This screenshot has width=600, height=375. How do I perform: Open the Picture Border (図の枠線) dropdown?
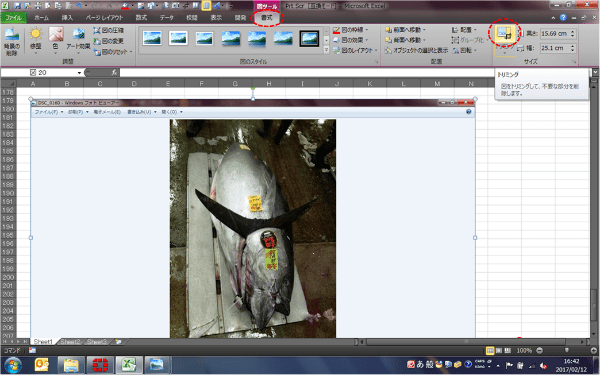point(351,30)
